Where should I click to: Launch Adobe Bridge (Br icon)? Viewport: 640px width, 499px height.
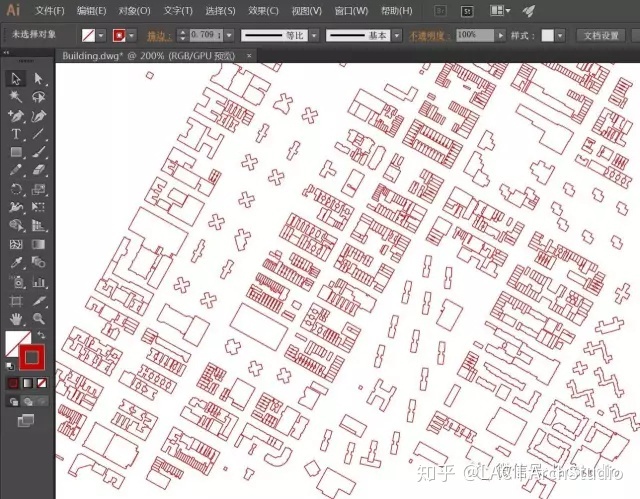click(x=441, y=11)
